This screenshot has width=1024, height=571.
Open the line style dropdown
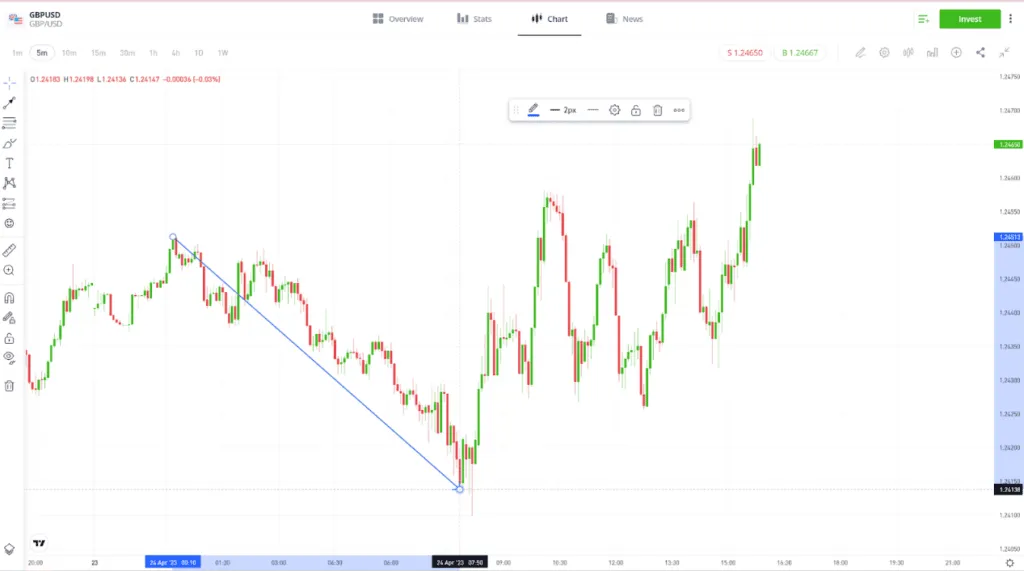[x=593, y=110]
